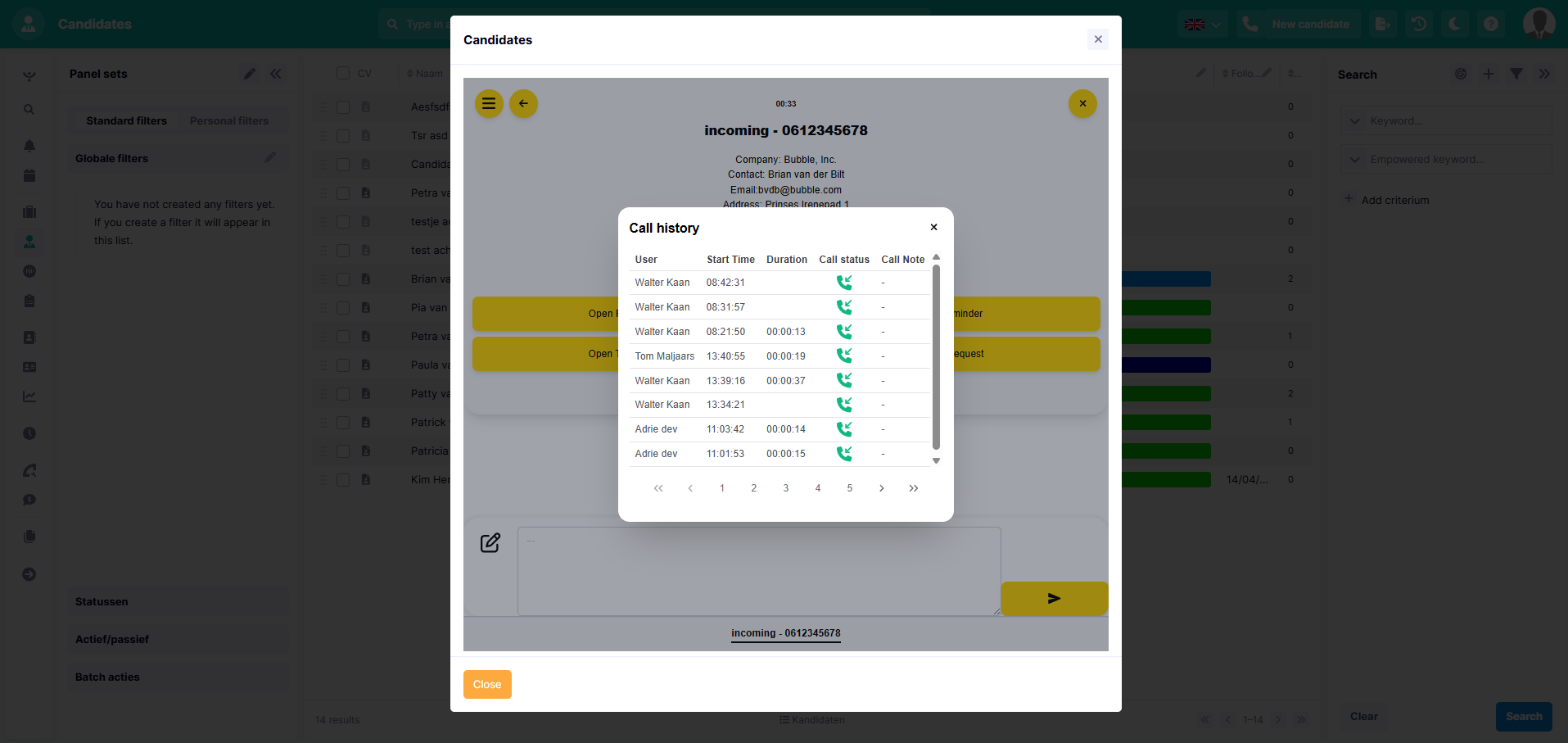Click into the call note text area
The width and height of the screenshot is (1568, 743).
758,571
